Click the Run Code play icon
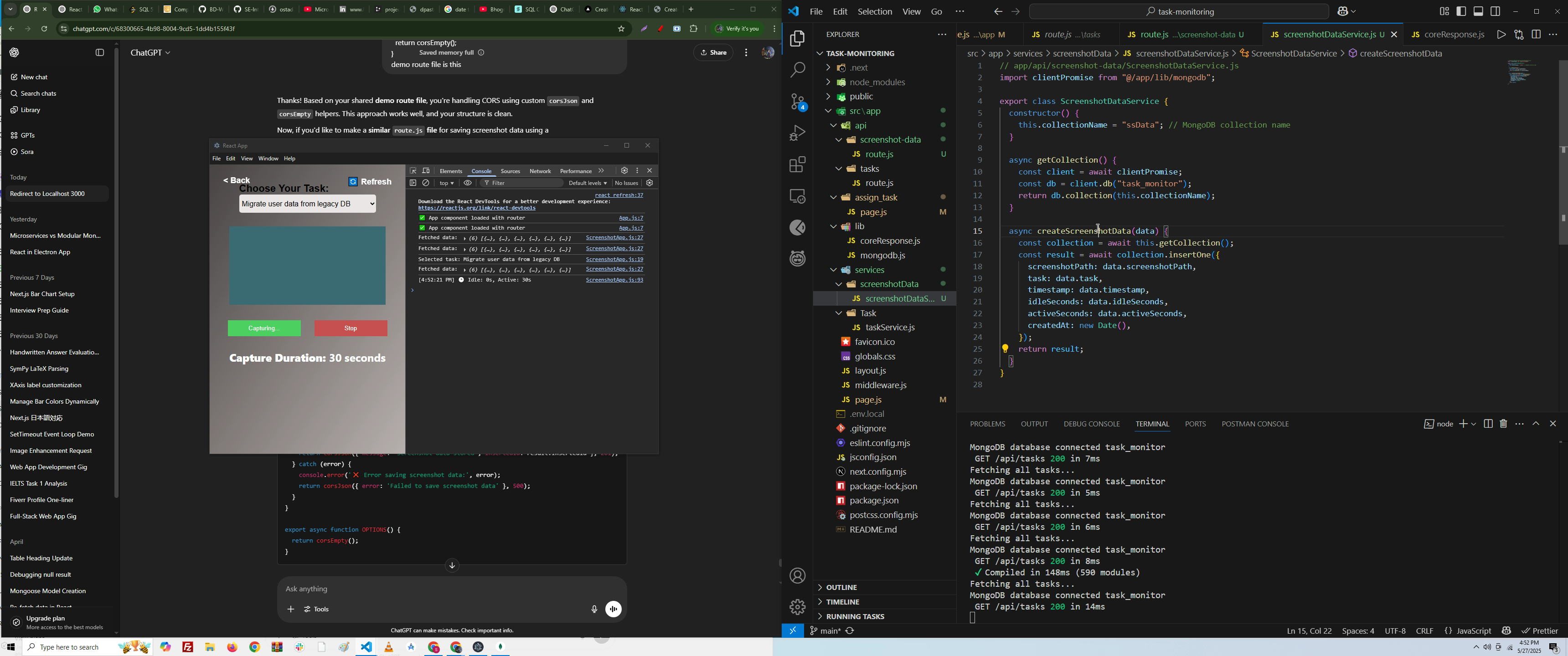This screenshot has width=1568, height=656. (1501, 35)
